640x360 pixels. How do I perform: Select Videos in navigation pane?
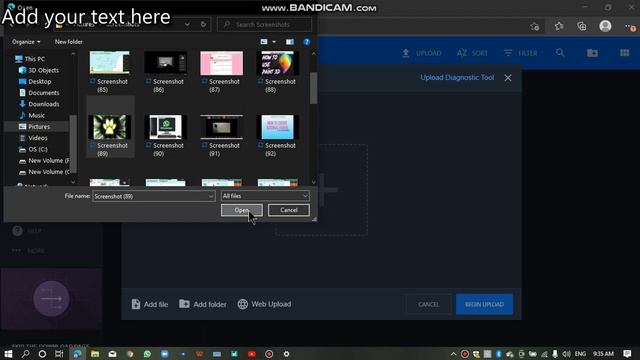(x=33, y=138)
